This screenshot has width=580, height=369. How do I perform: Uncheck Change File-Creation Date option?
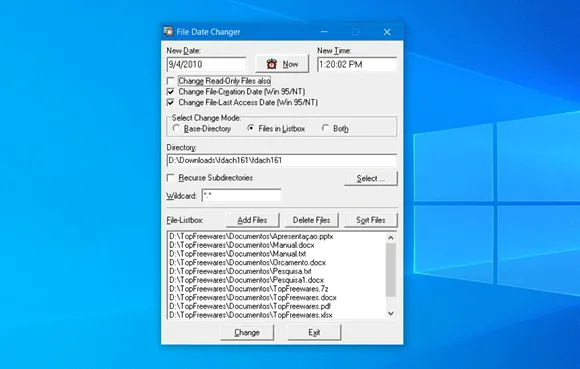[x=171, y=91]
